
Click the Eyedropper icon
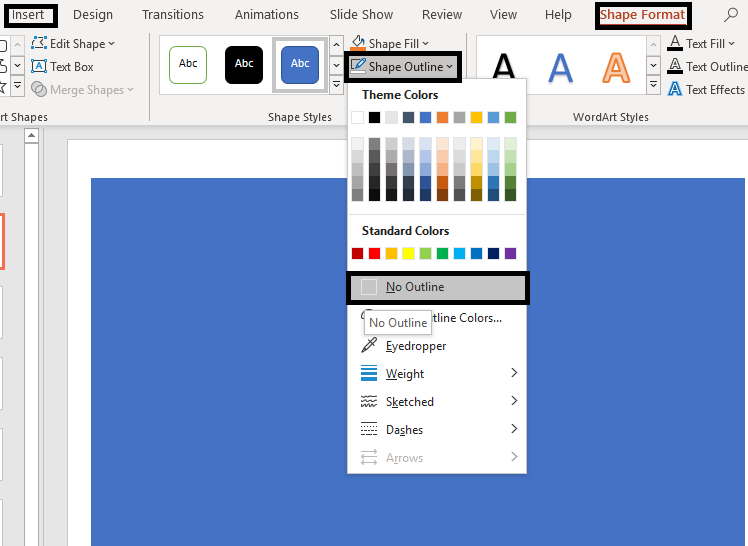click(x=369, y=345)
